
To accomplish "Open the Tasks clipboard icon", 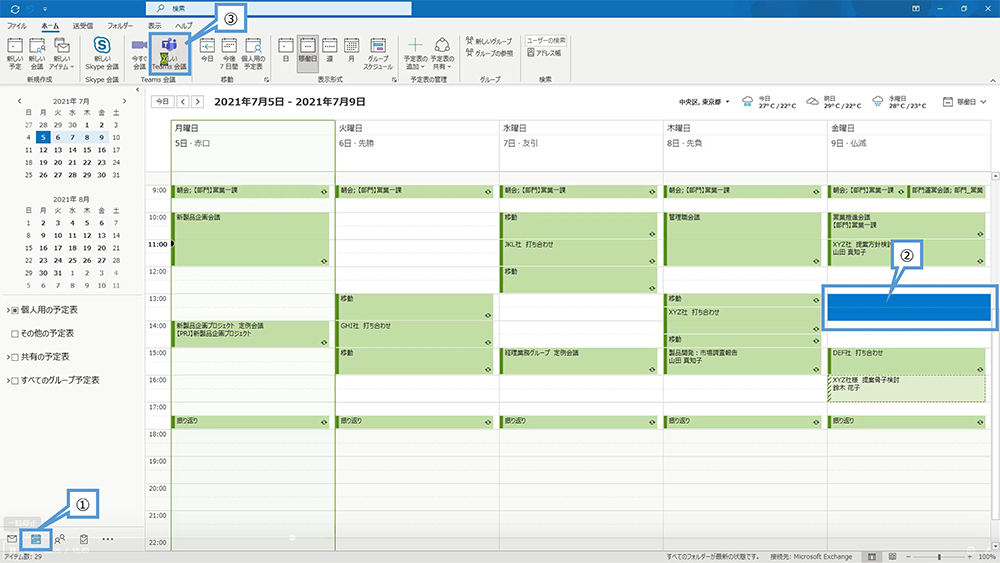I will click(x=84, y=539).
